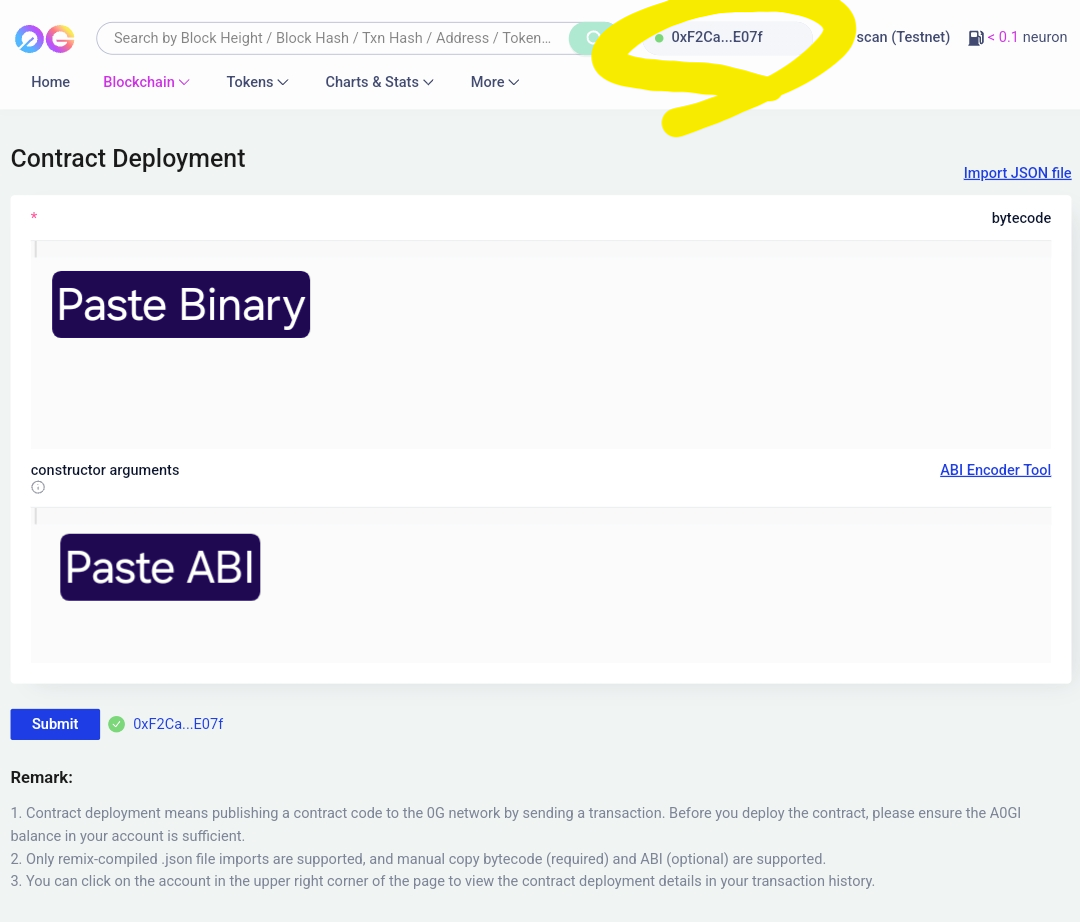Click the 0G logo icon
This screenshot has height=922, width=1080.
point(45,39)
